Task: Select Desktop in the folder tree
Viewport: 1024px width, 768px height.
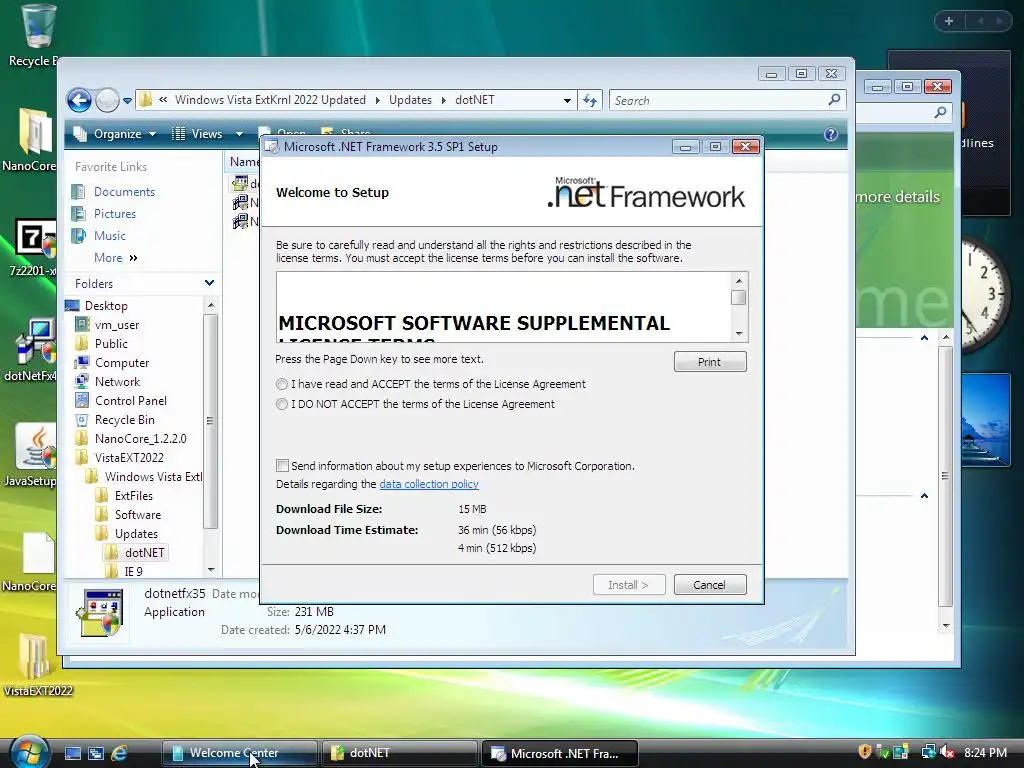Action: [106, 306]
